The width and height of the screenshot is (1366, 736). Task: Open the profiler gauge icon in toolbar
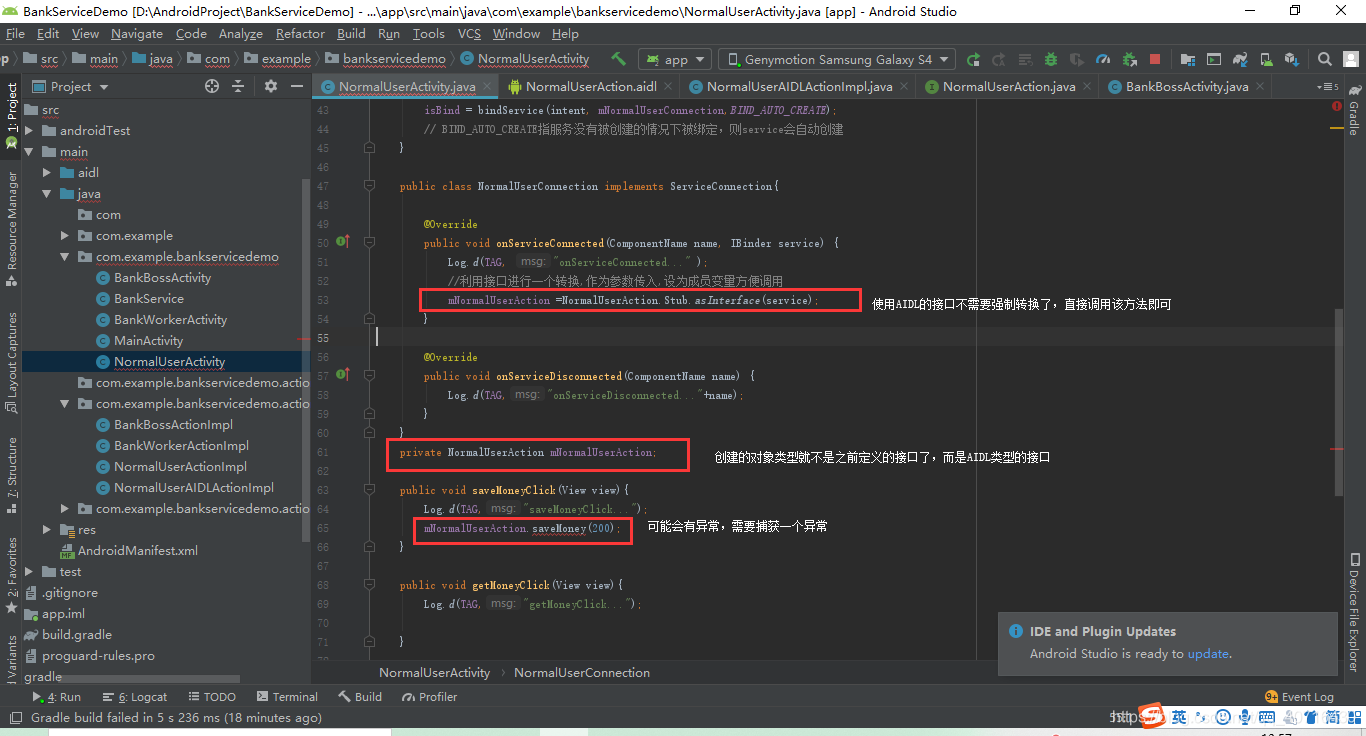(x=1102, y=59)
